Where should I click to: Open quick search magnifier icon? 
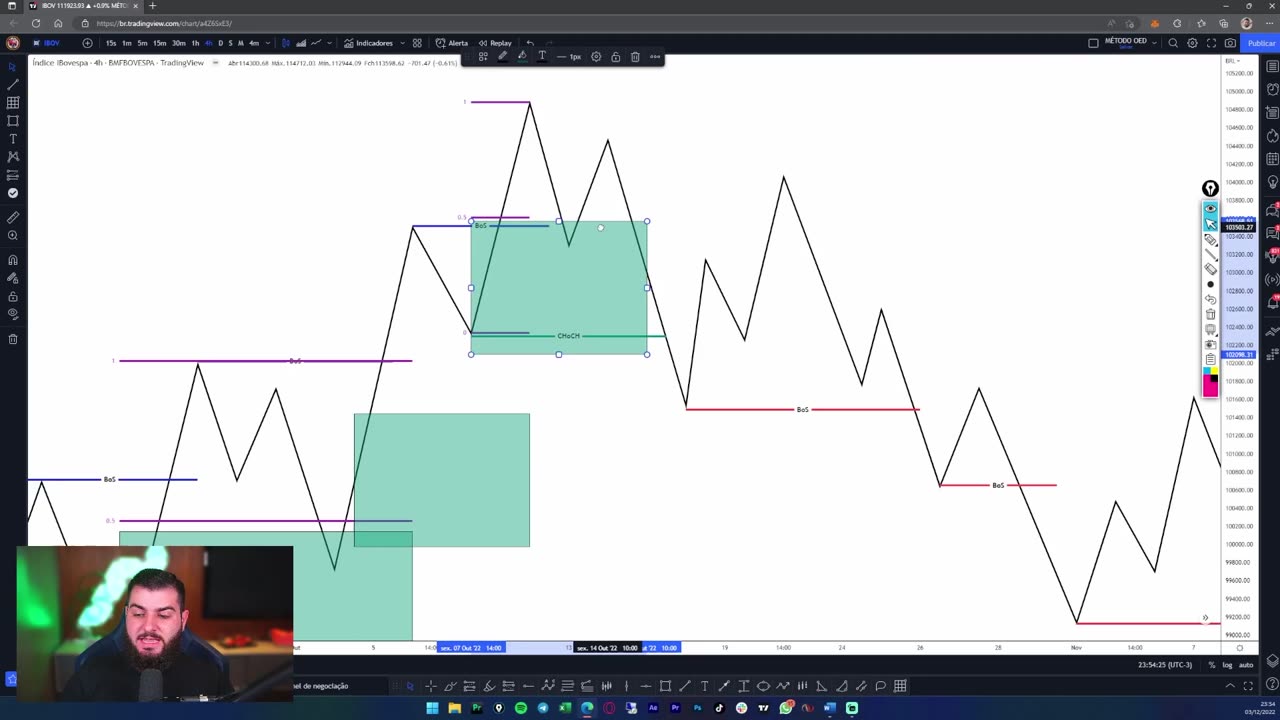pyautogui.click(x=1173, y=43)
